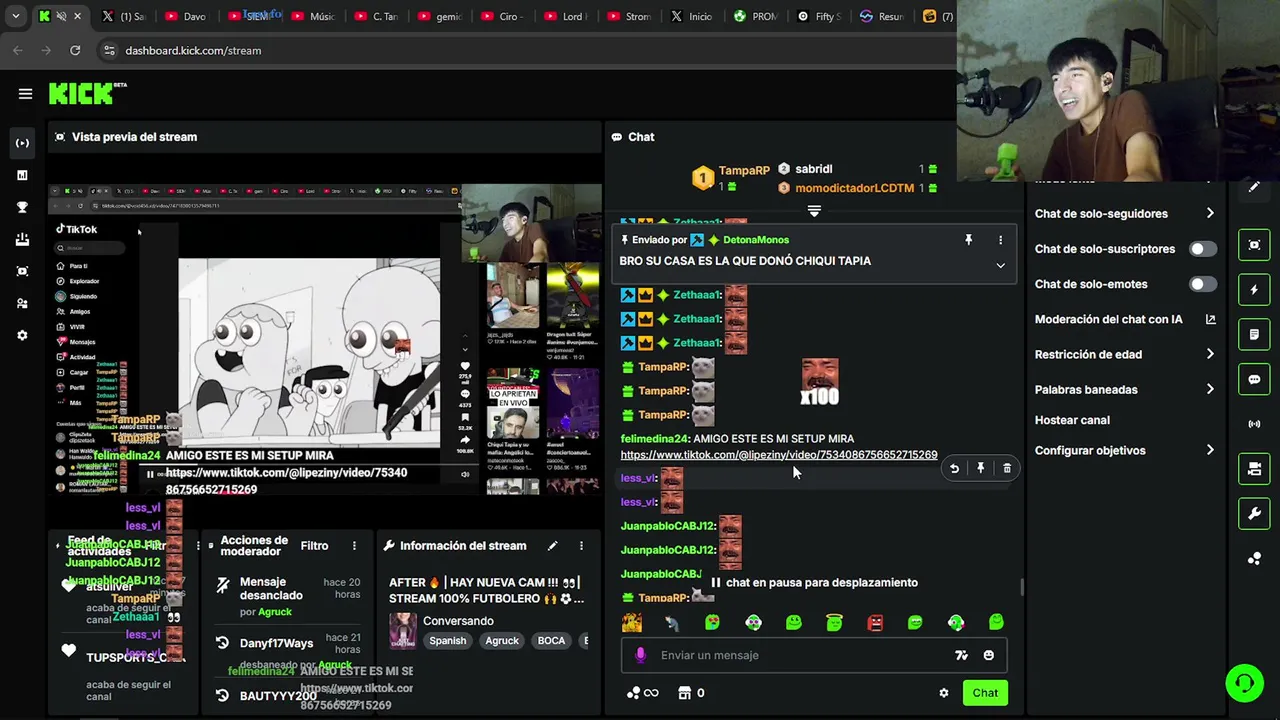1280x720 pixels.
Task: Insert the fire emote from quick row
Action: pos(631,622)
